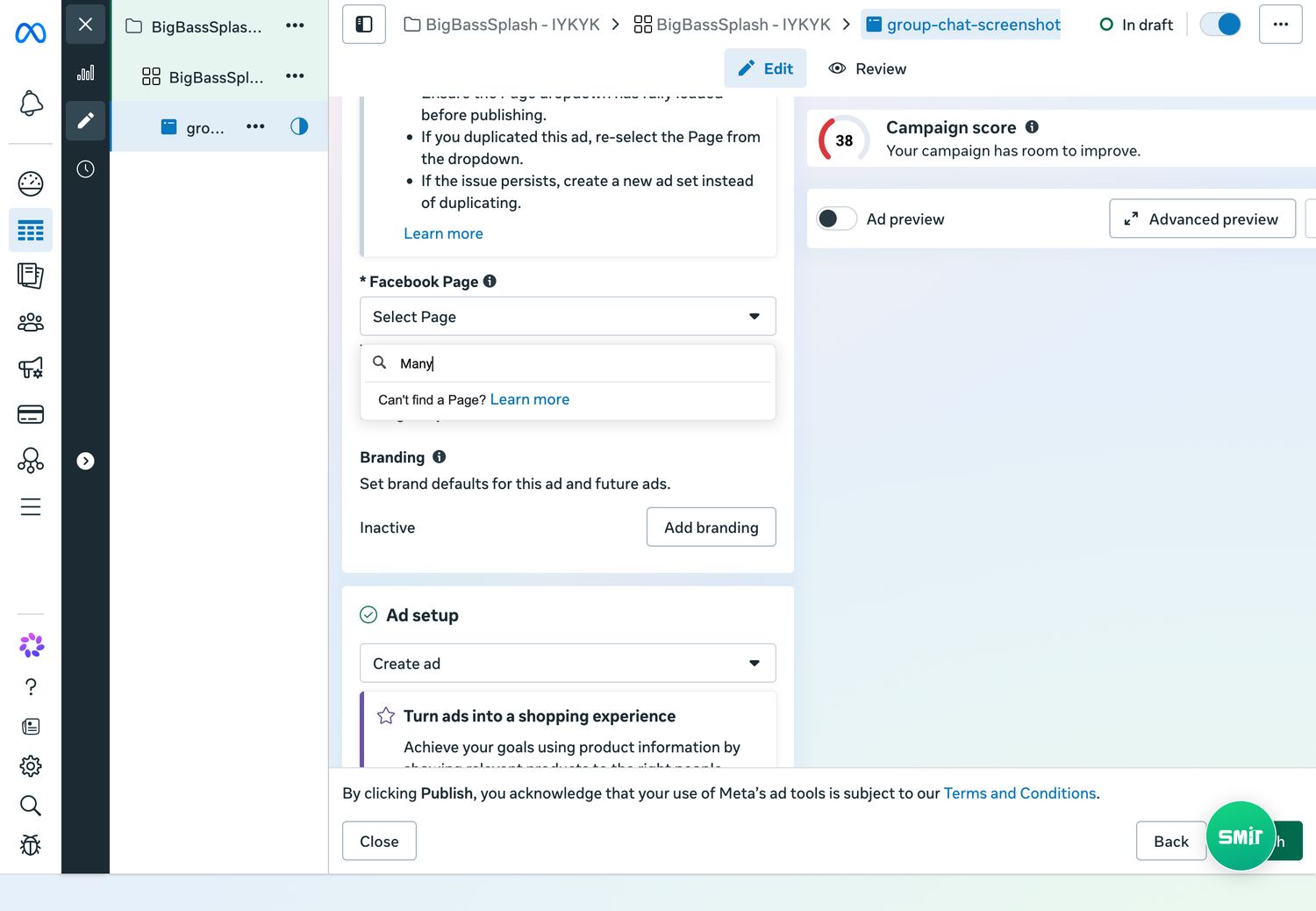The height and width of the screenshot is (911, 1316).
Task: Open the Meta logo home
Action: pos(31,33)
